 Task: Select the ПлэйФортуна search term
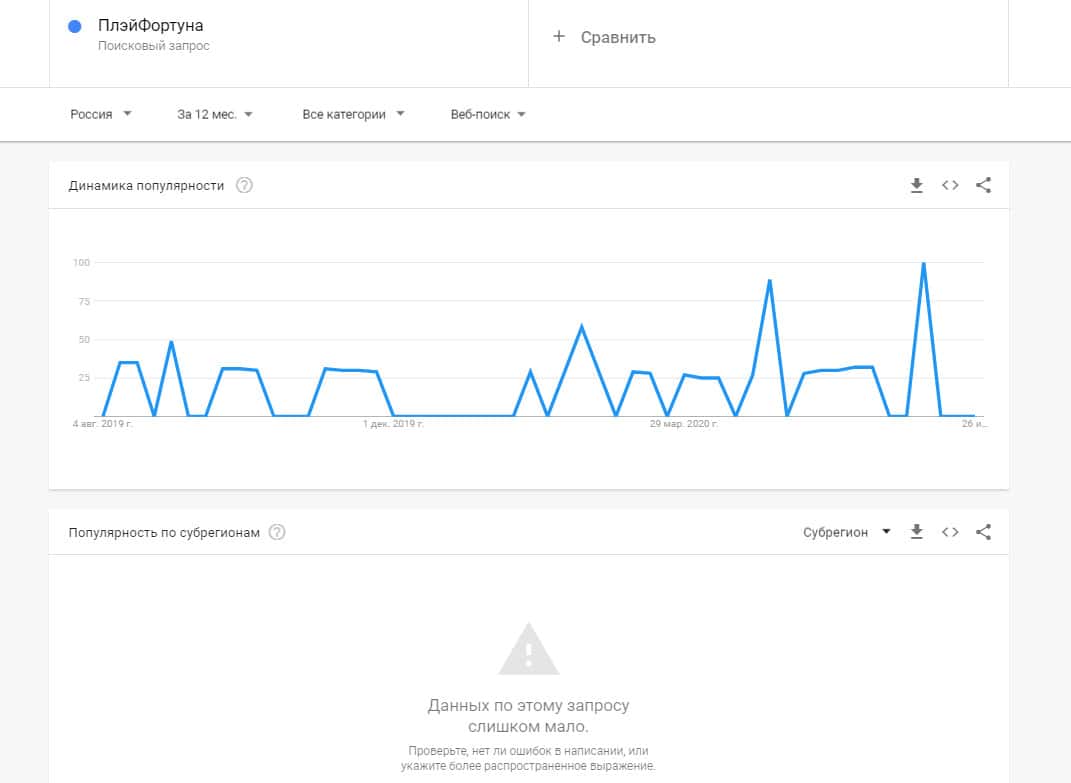pyautogui.click(x=150, y=26)
